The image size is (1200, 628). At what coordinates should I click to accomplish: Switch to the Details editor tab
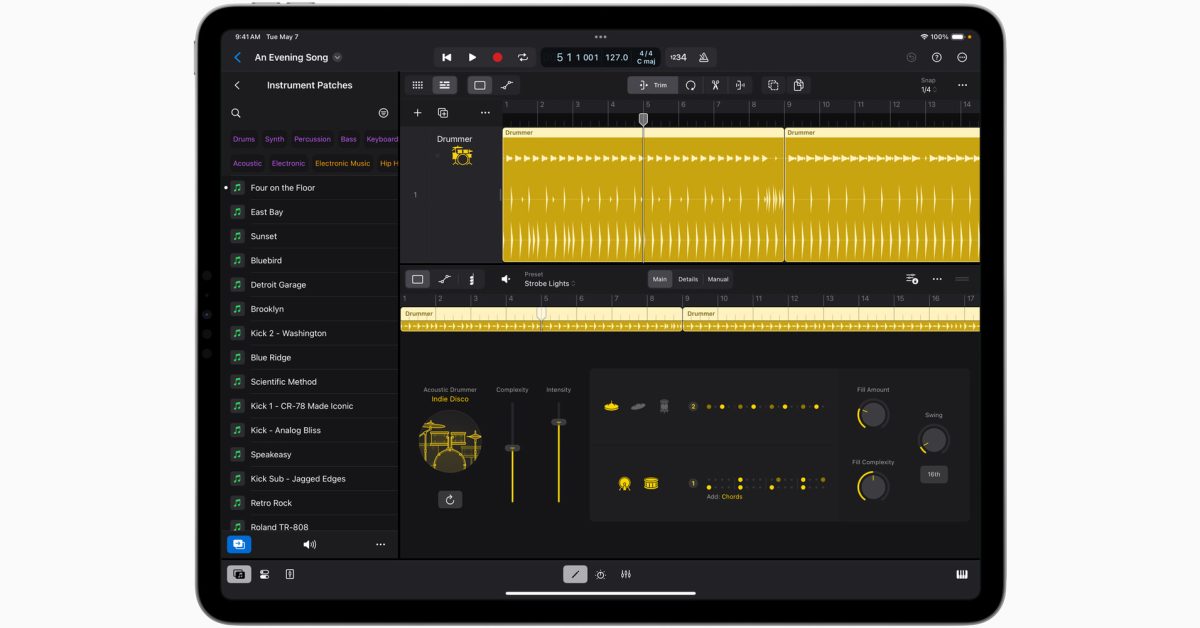[688, 279]
